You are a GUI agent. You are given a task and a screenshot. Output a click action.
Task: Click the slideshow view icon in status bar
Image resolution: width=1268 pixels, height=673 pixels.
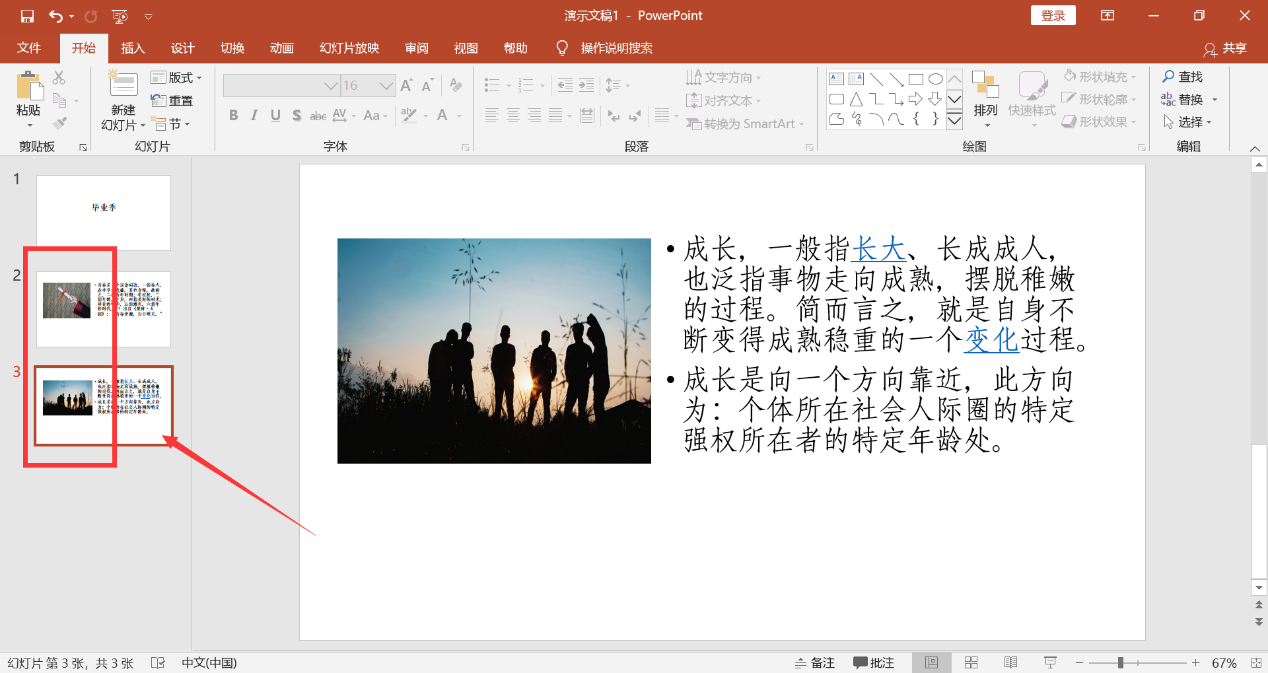pos(1050,663)
